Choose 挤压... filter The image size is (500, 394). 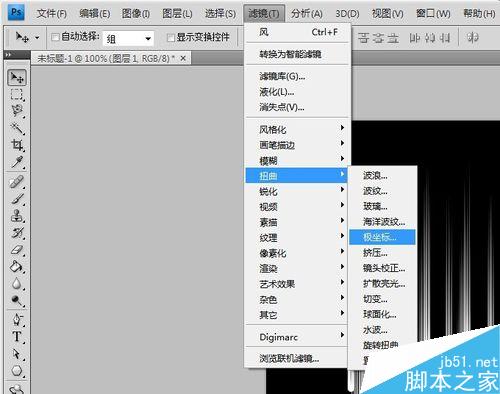tap(382, 253)
